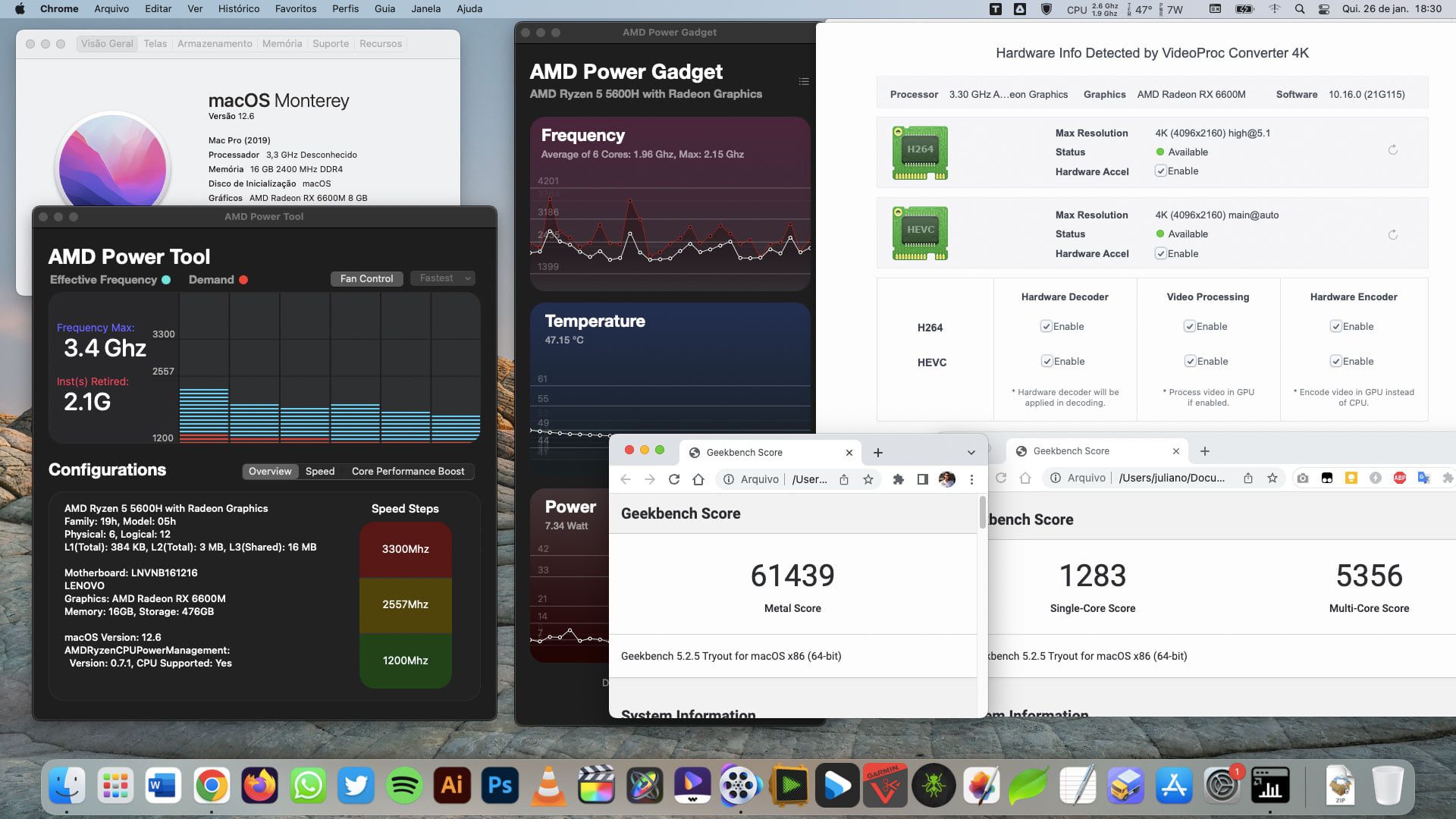Screen dimensions: 1456x819
Task: Open Spotify from the Dock
Action: [x=404, y=786]
